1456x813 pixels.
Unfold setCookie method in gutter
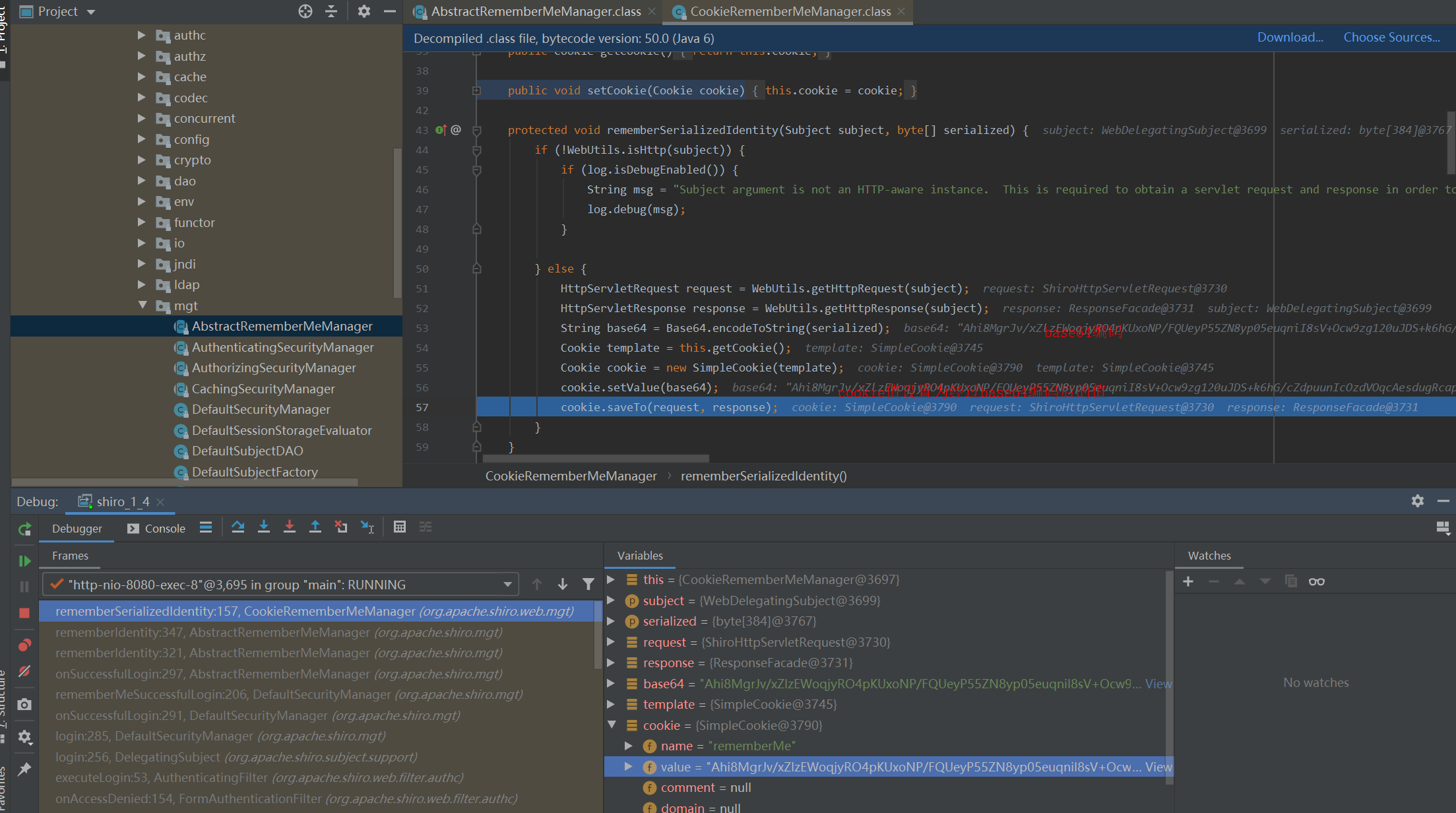tap(476, 90)
